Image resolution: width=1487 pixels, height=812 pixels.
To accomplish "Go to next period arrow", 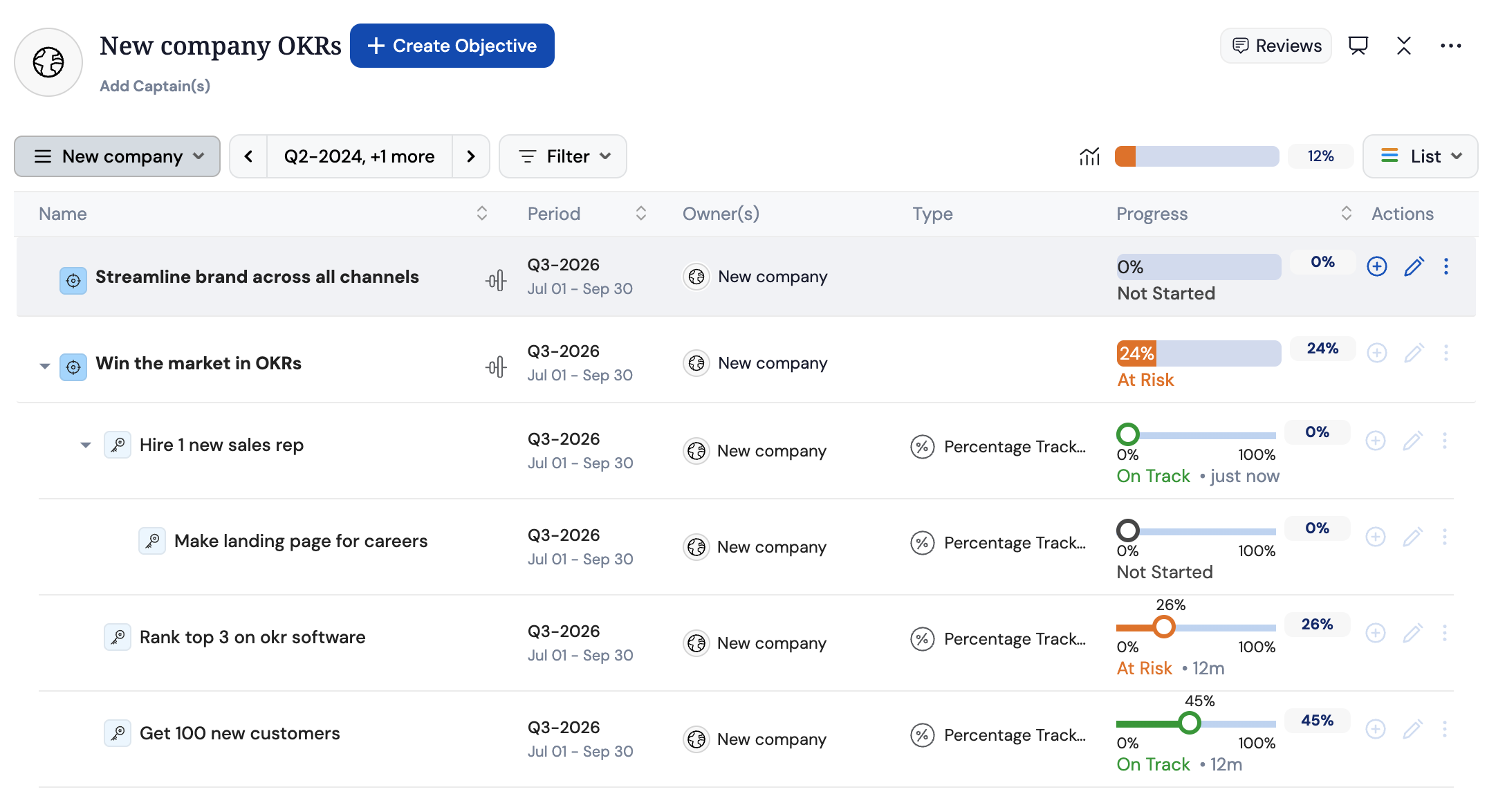I will click(x=471, y=156).
